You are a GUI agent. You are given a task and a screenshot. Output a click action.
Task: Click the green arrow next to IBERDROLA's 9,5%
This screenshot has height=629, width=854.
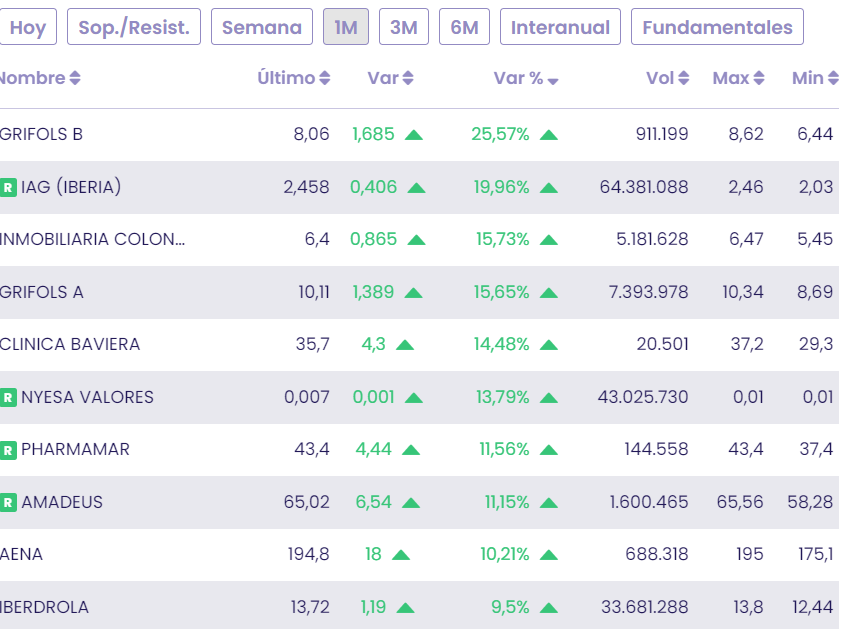[548, 607]
